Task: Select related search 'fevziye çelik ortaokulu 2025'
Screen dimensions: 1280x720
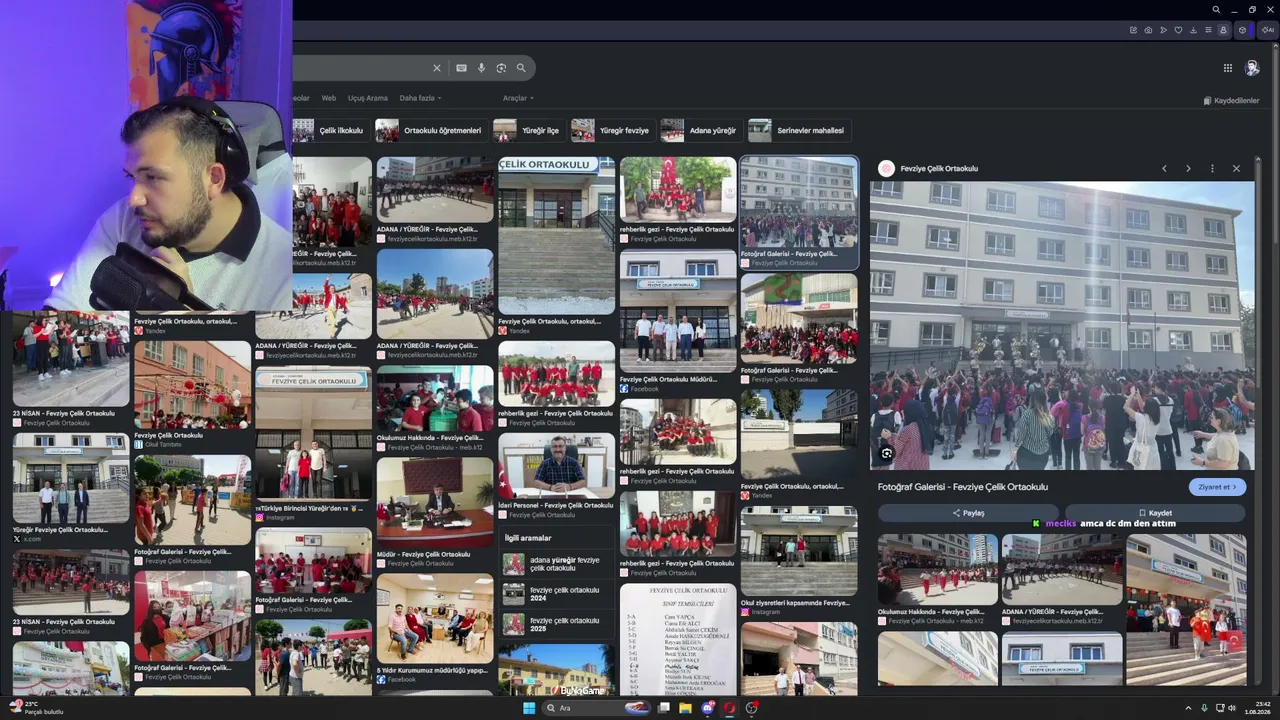Action: [557, 624]
